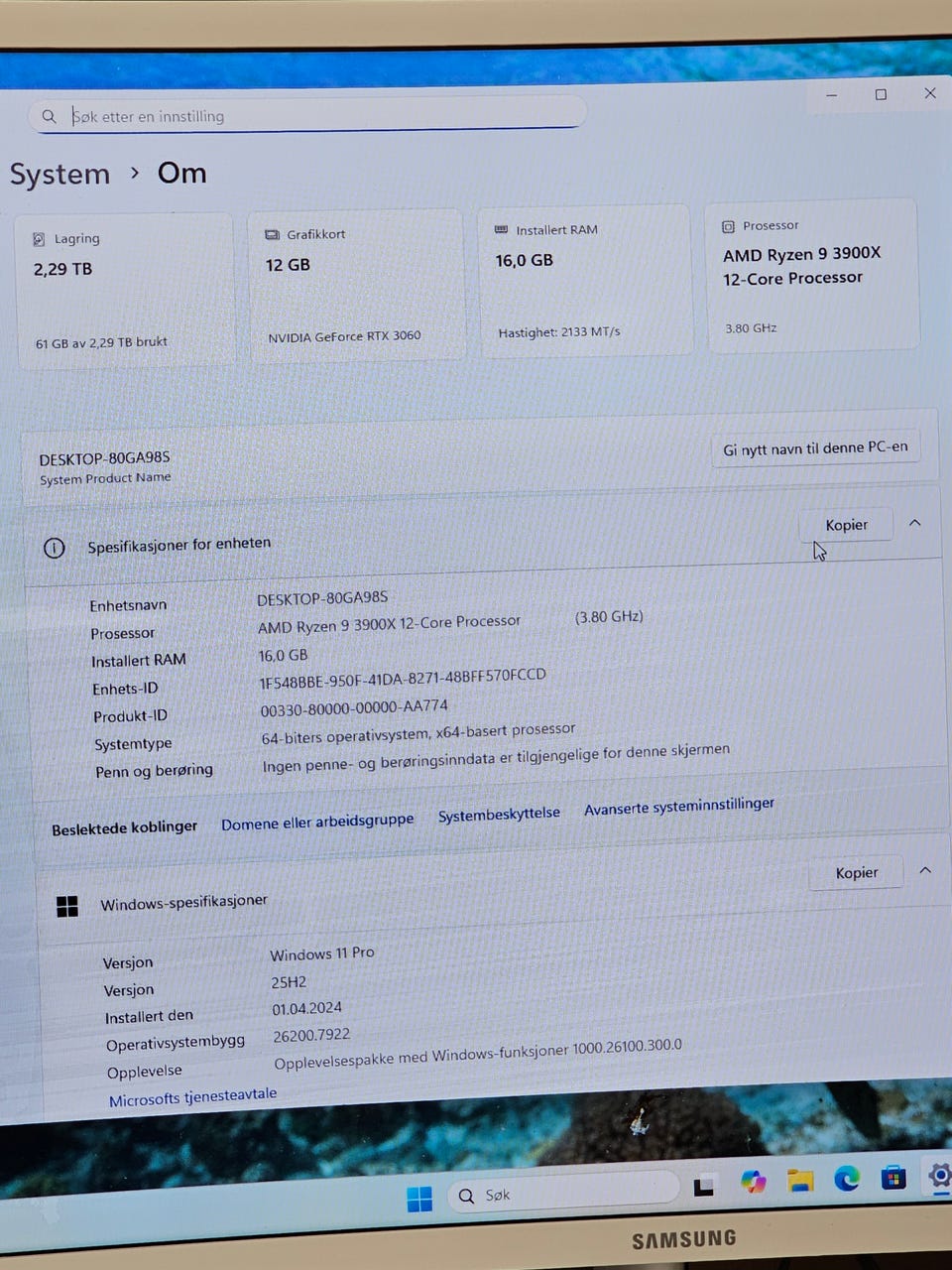Go back to System breadcrumb

[x=59, y=175]
